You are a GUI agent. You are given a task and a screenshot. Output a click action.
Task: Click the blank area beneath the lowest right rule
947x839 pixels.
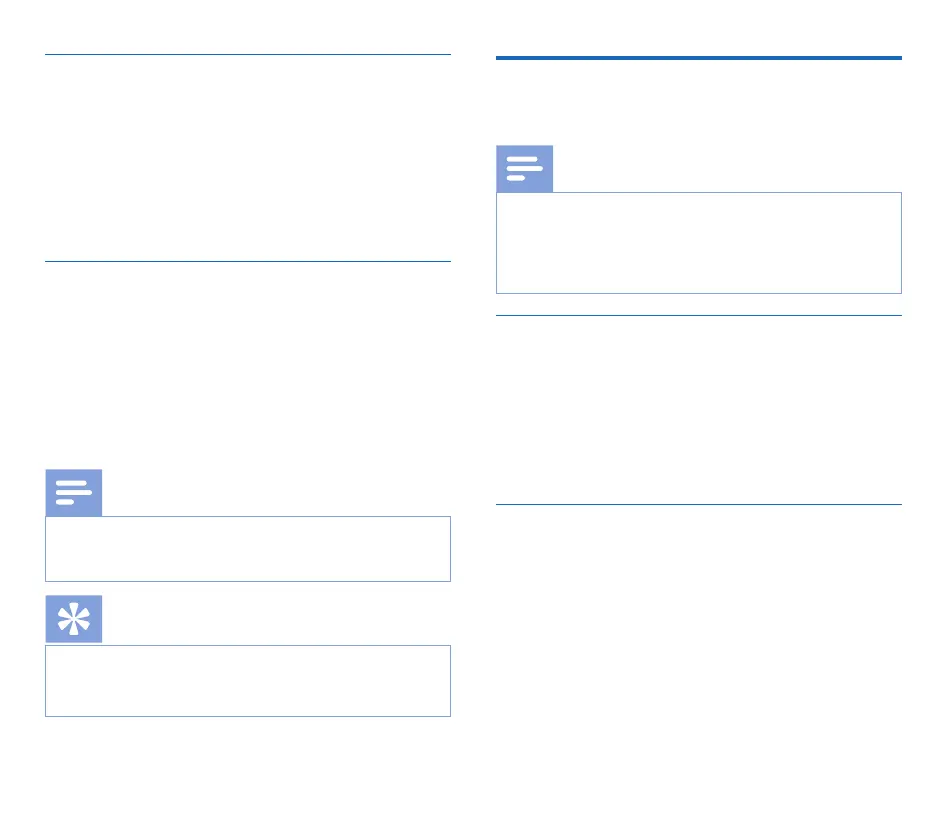click(x=698, y=650)
